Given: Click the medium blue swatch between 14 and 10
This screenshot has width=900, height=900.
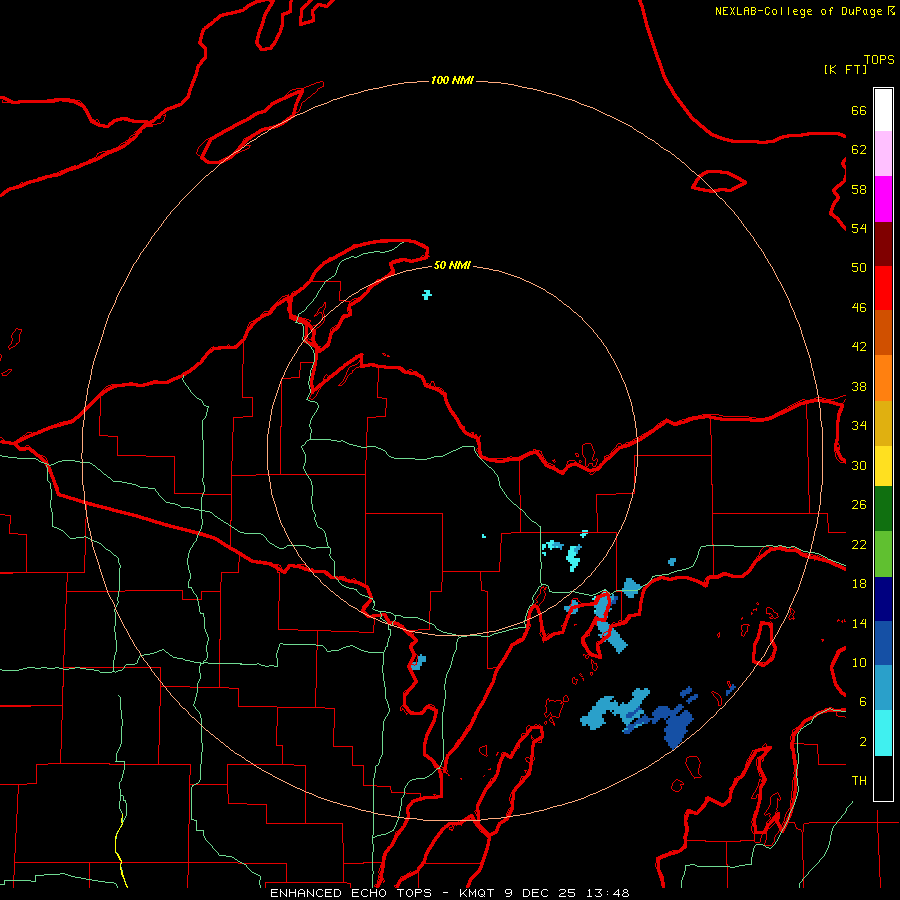Looking at the screenshot, I should 883,643.
